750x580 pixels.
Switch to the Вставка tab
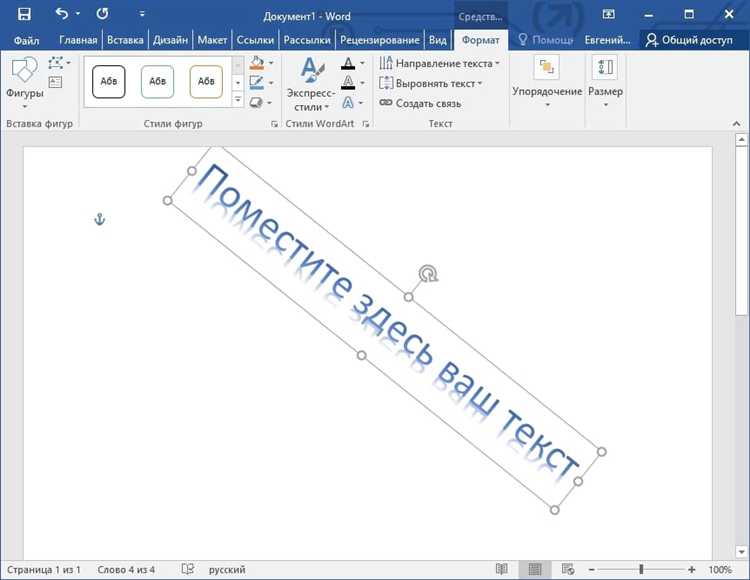[125, 40]
